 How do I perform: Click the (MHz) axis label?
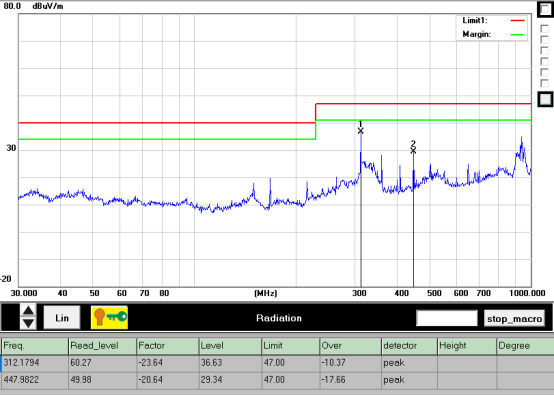click(266, 293)
